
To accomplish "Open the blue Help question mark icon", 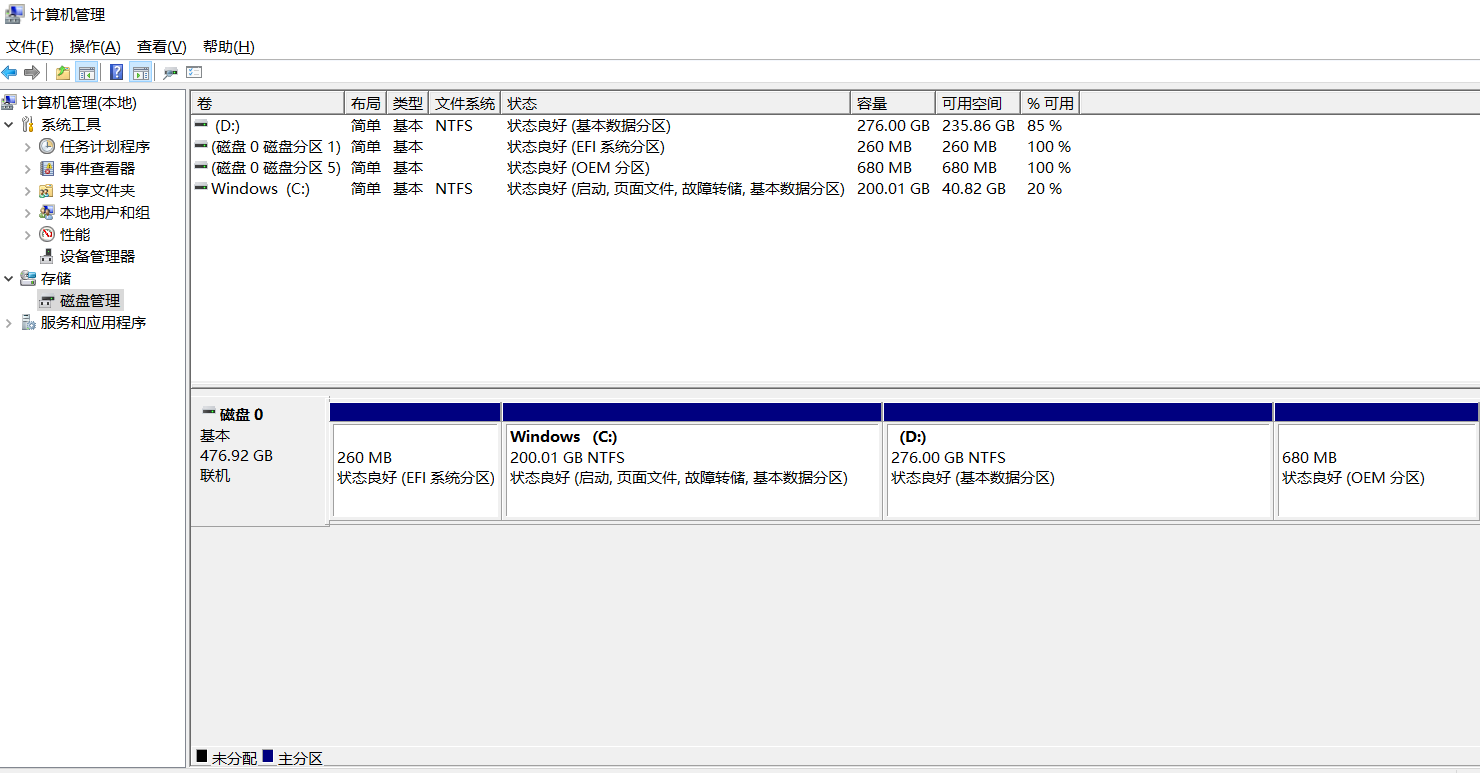I will 117,72.
